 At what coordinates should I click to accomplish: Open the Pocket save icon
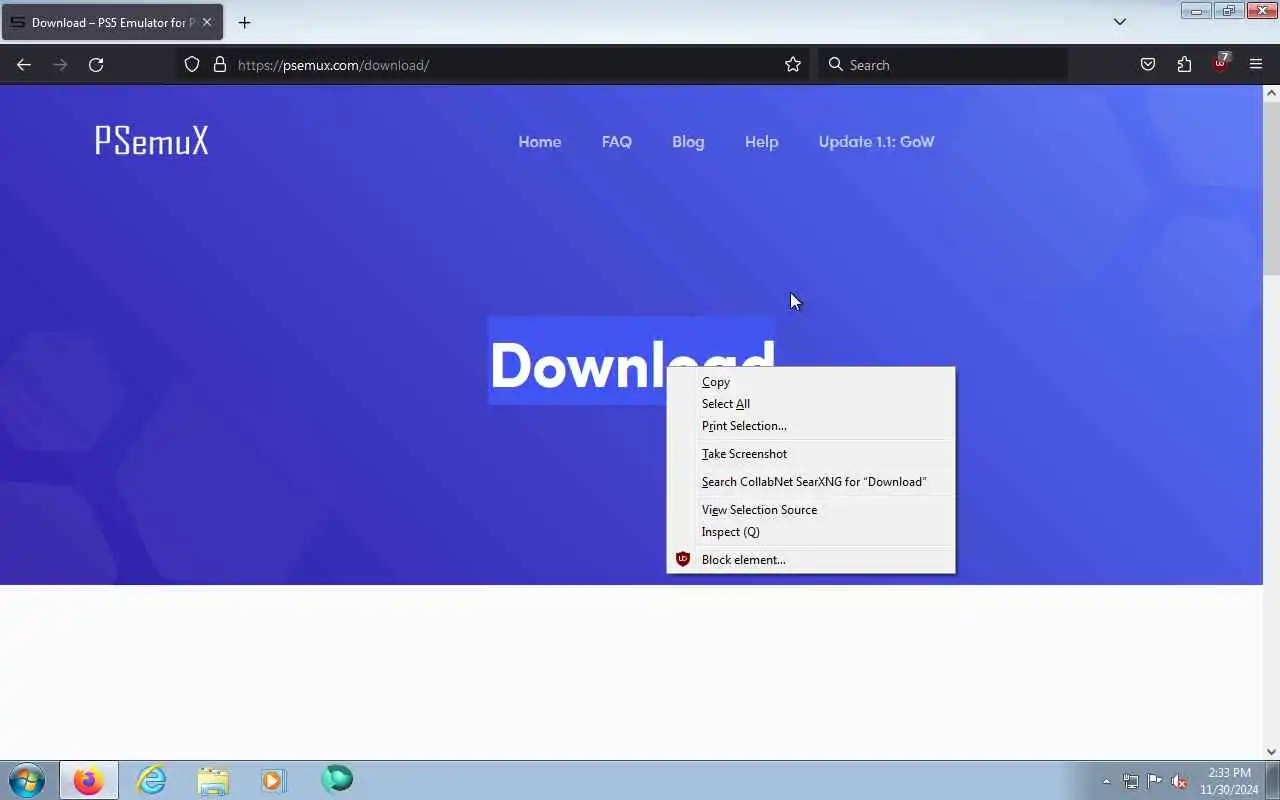point(1148,65)
